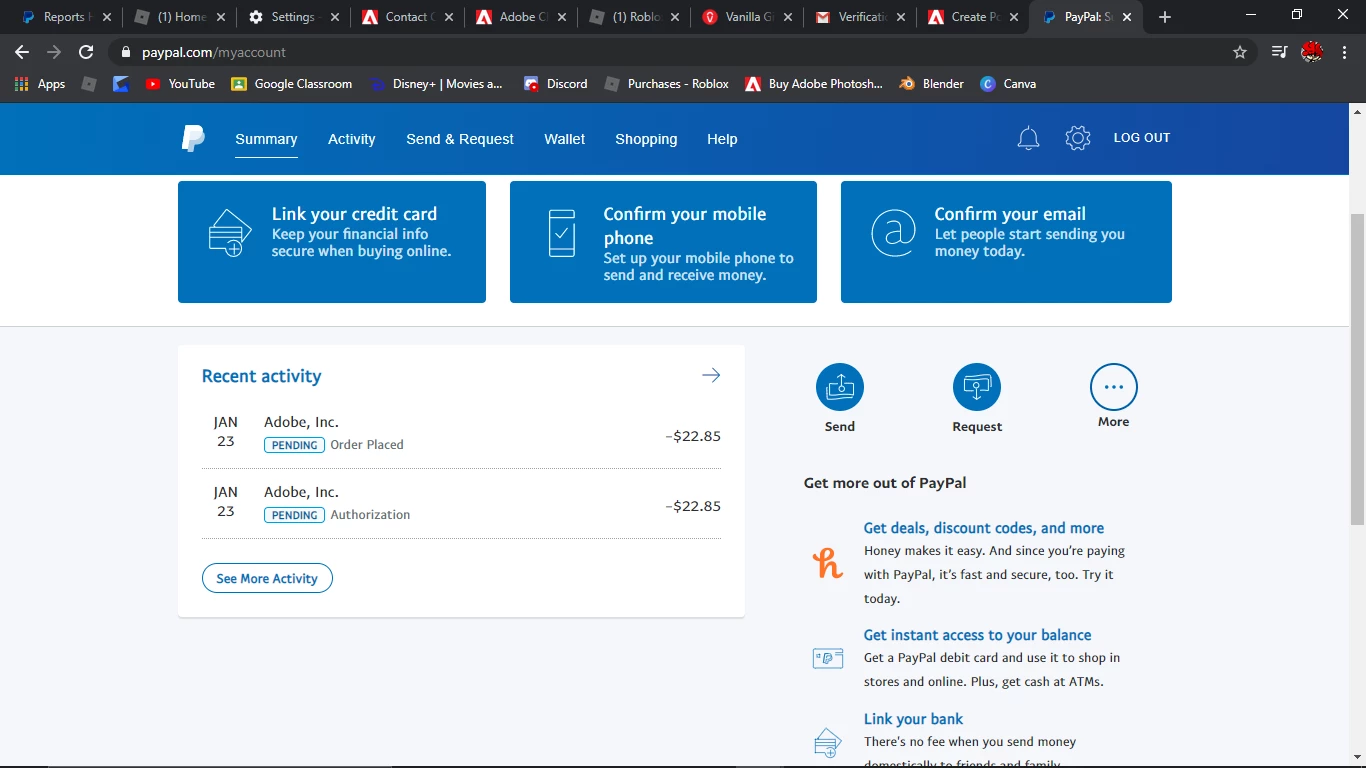Open account settings gear icon

click(x=1078, y=138)
